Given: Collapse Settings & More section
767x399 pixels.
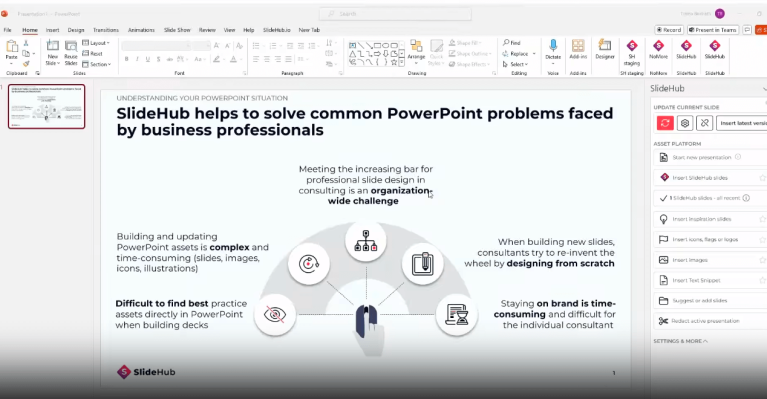Looking at the screenshot, I should 680,341.
